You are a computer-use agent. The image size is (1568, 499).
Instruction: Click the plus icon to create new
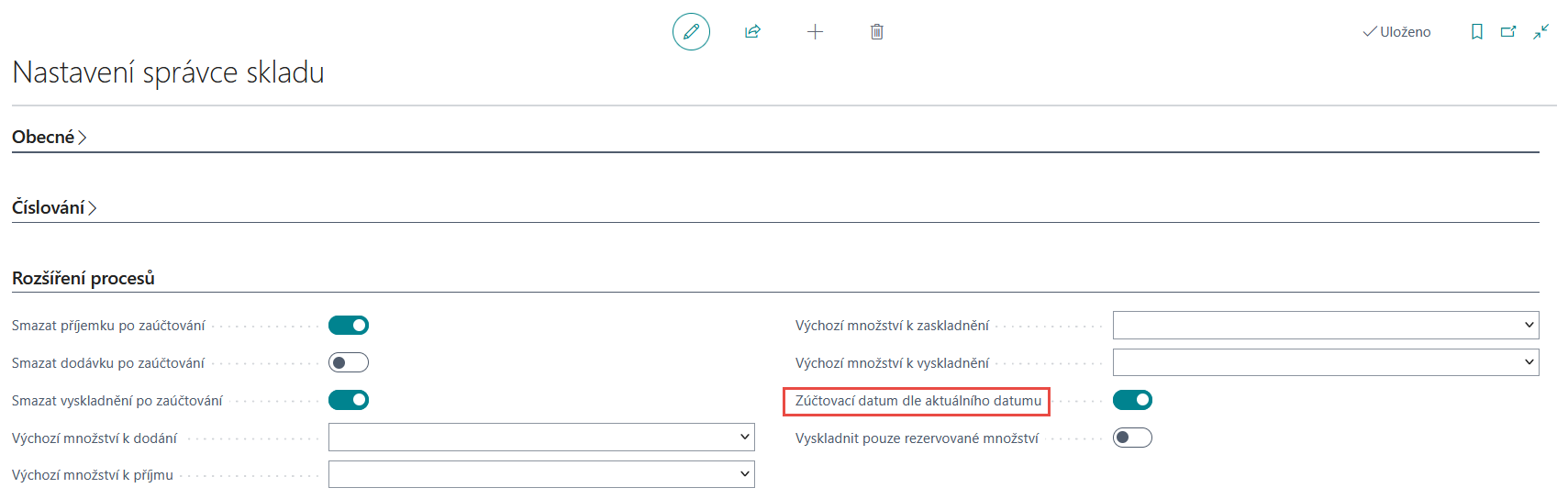[815, 32]
